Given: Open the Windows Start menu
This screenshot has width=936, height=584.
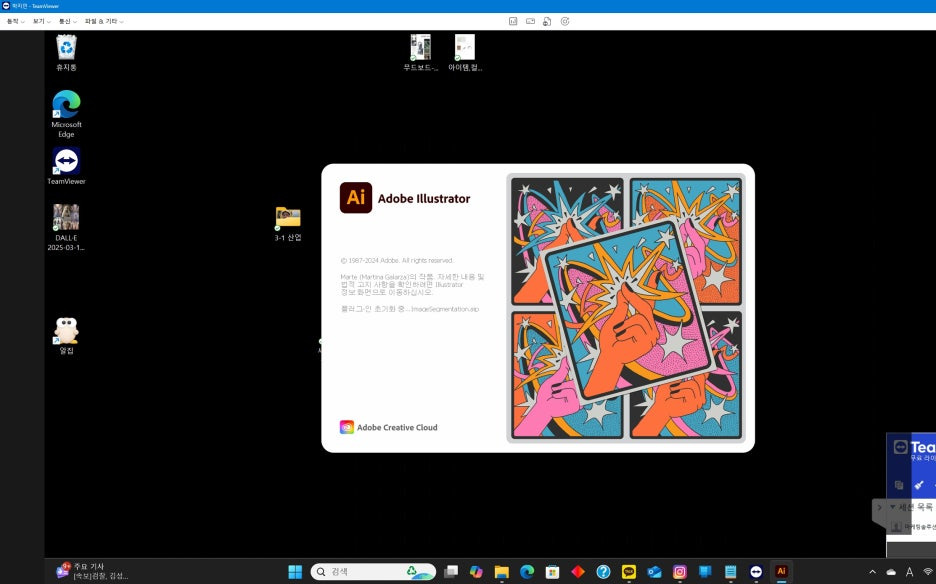Looking at the screenshot, I should [x=295, y=571].
